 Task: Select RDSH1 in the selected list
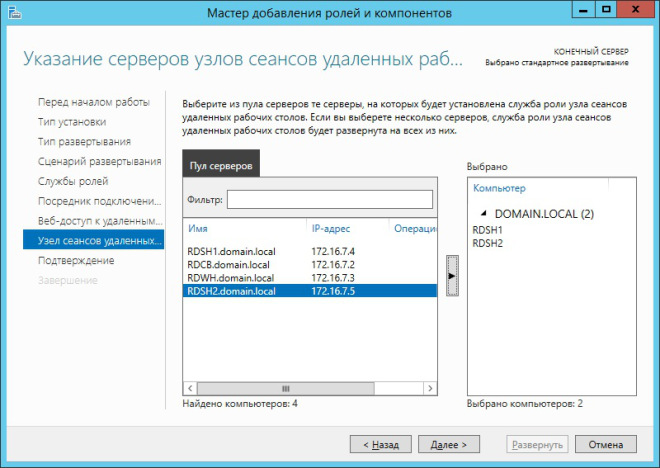[x=487, y=230]
